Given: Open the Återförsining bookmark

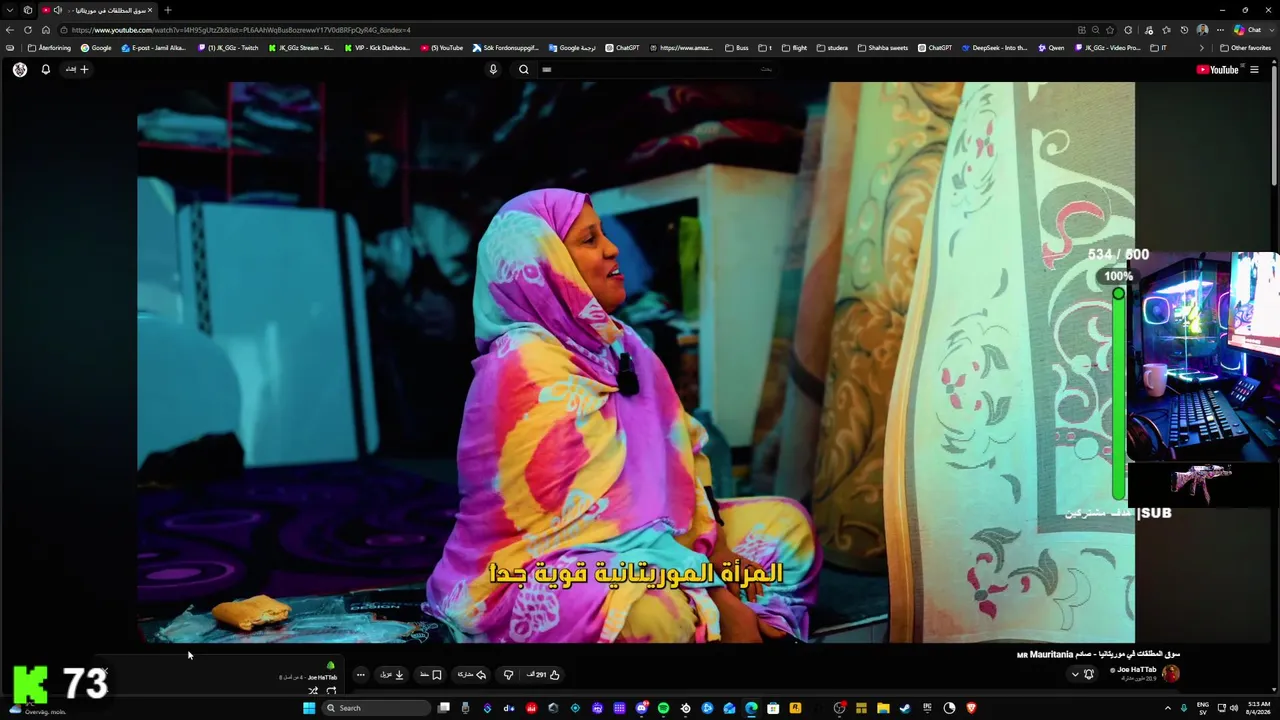Looking at the screenshot, I should click(49, 48).
